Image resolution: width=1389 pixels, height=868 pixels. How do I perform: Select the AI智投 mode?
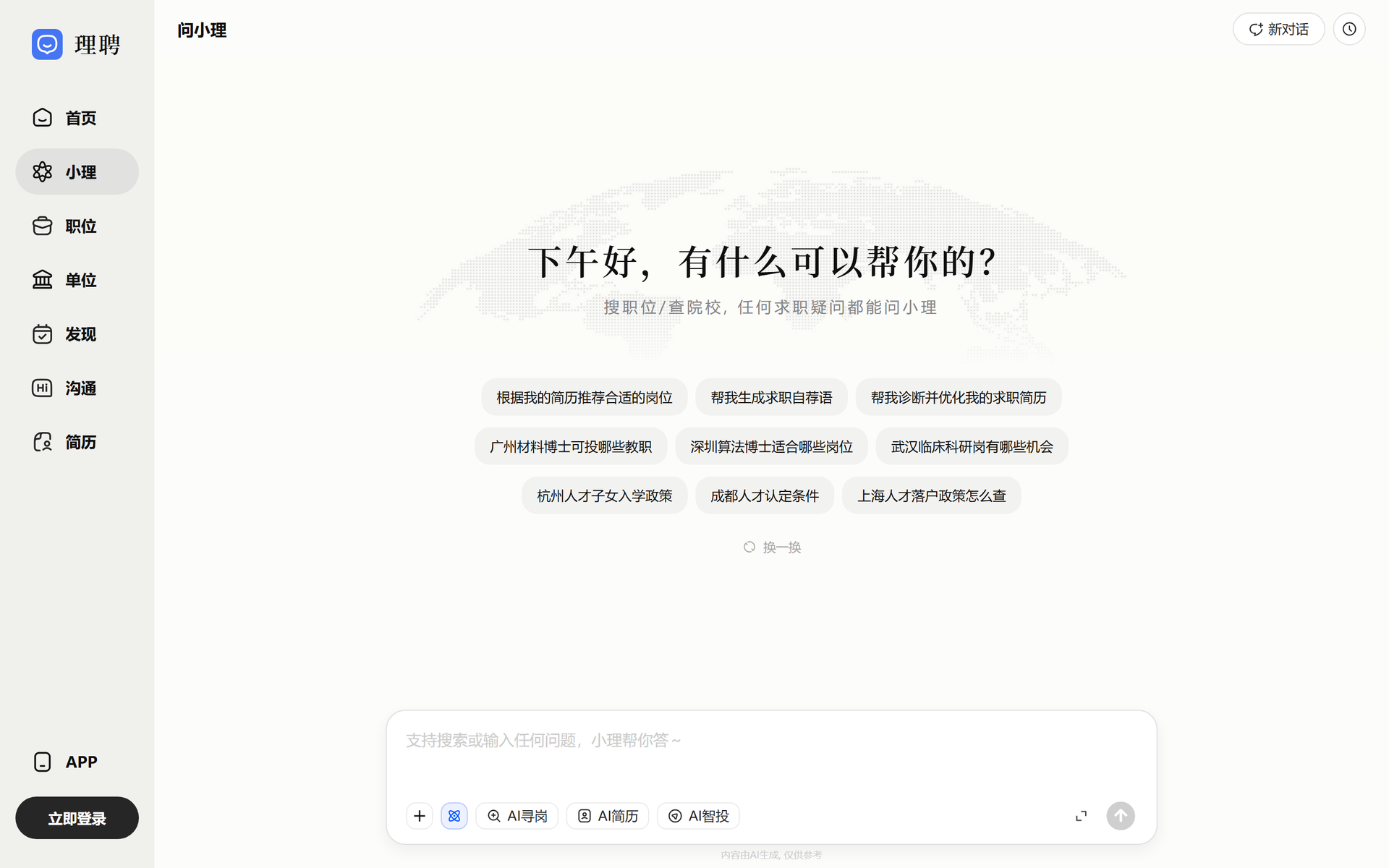click(698, 816)
